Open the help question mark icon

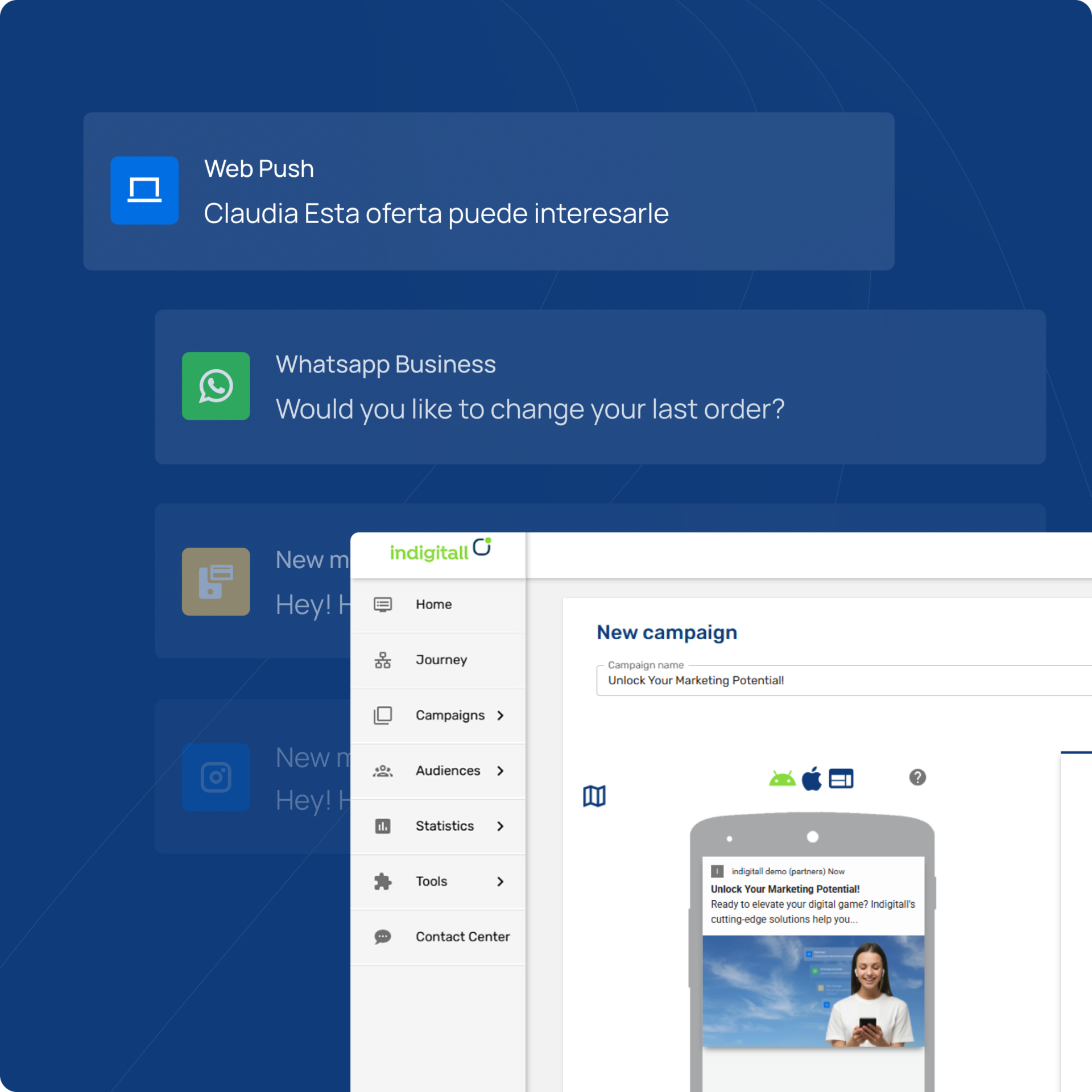[917, 777]
